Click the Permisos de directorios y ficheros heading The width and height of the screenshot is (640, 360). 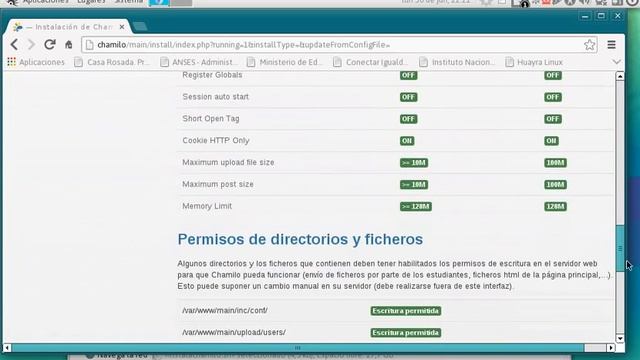click(x=300, y=239)
